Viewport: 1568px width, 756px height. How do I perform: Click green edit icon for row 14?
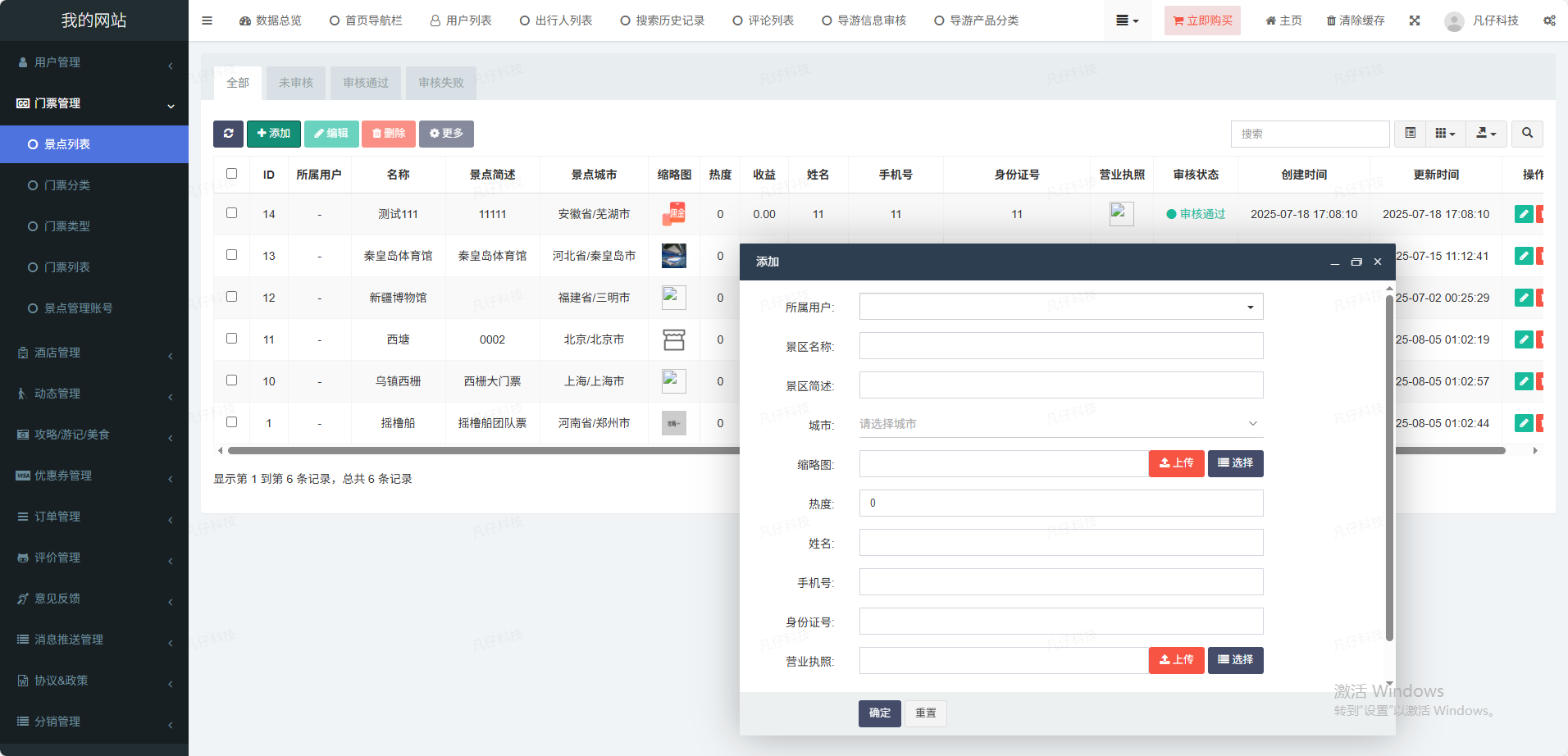coord(1523,214)
